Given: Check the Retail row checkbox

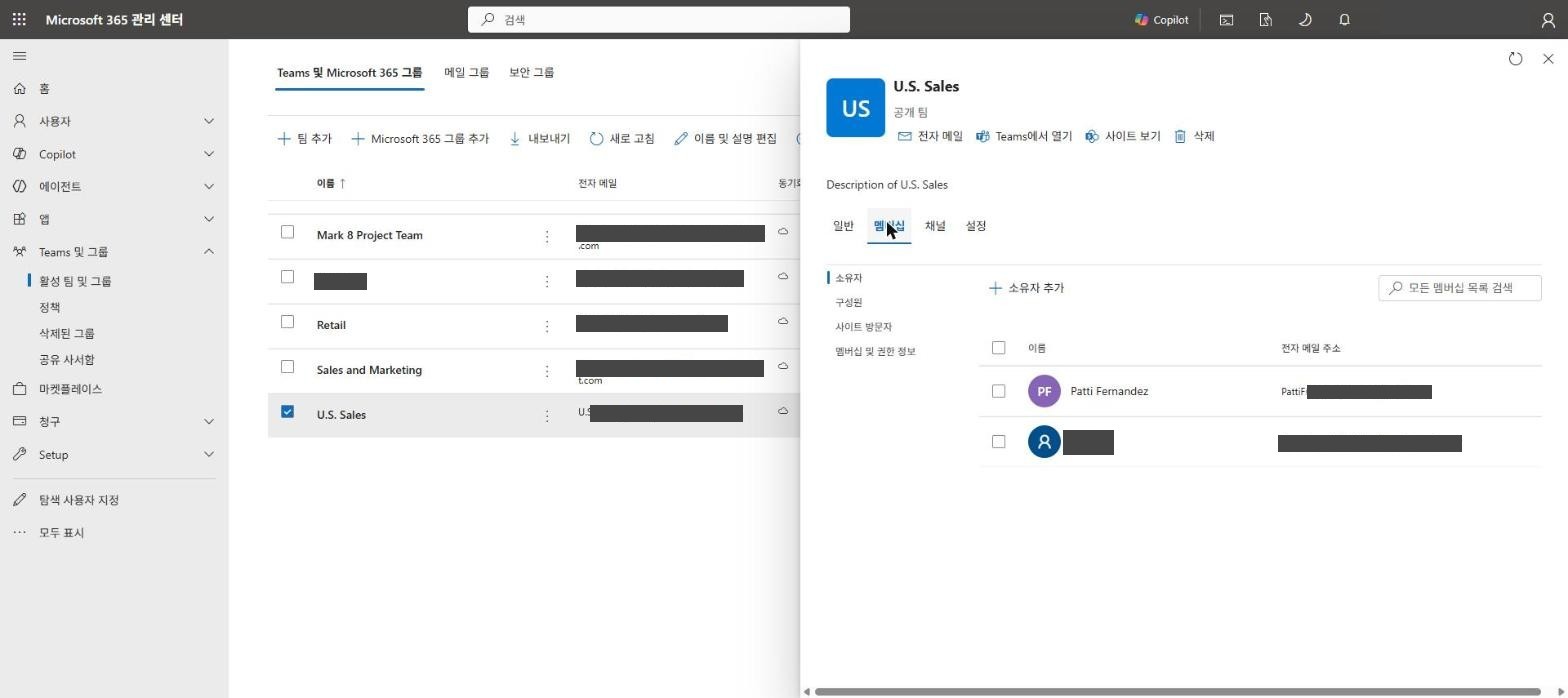Looking at the screenshot, I should [x=287, y=322].
